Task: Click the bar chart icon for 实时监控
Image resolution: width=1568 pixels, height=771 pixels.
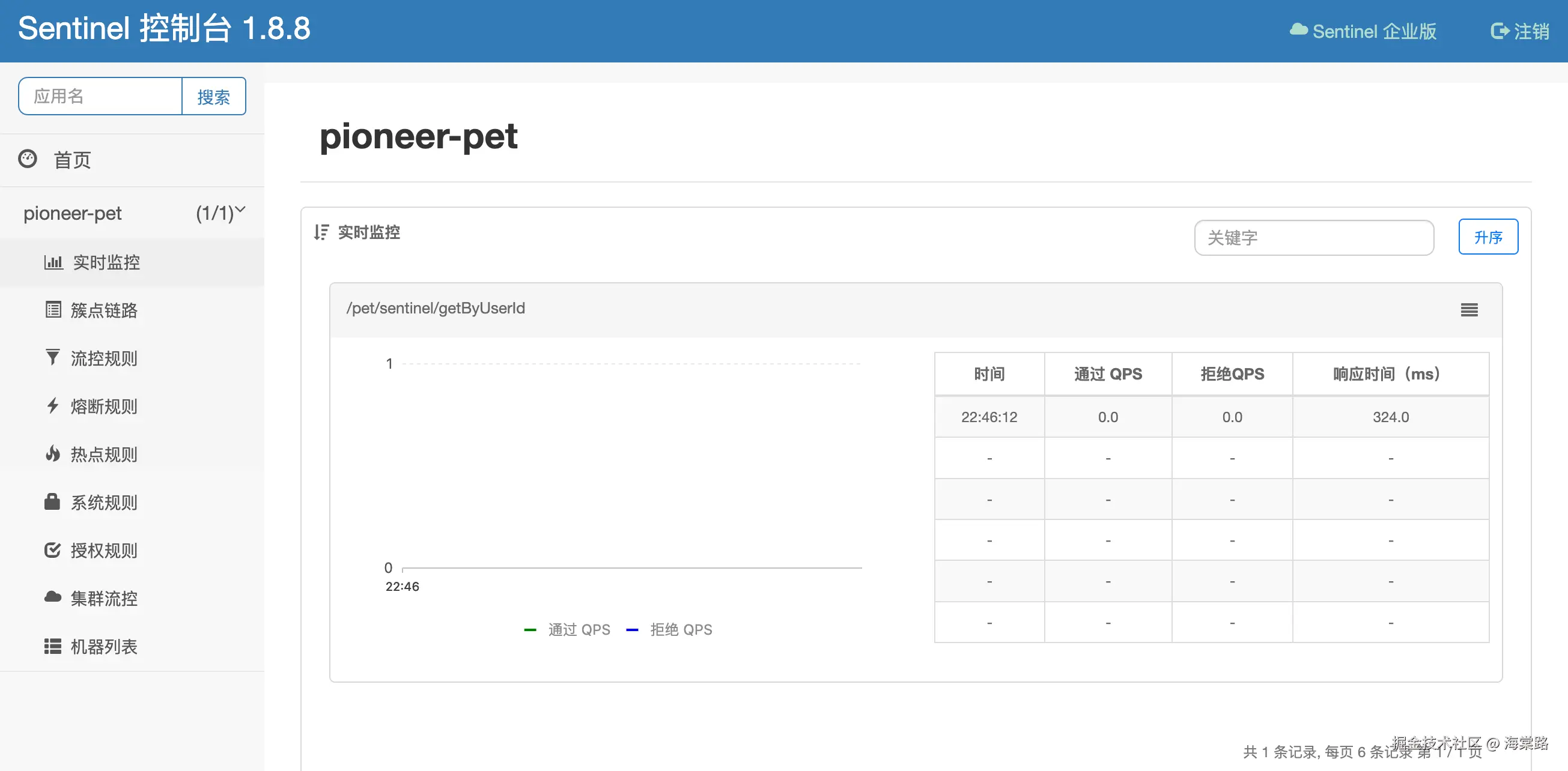Action: coord(53,262)
